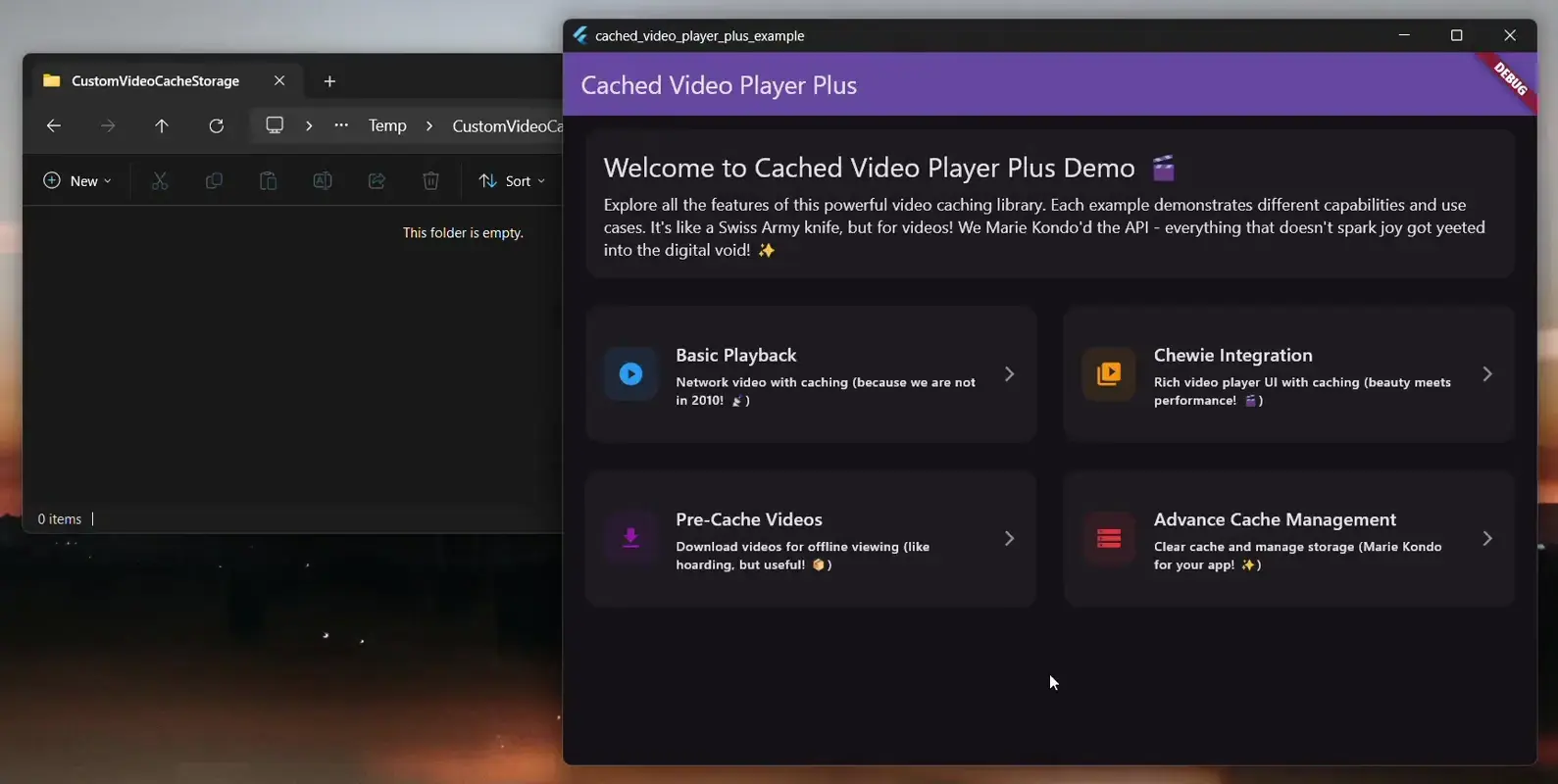Click the Delete trash icon in Explorer toolbar
1558x784 pixels.
(x=430, y=180)
